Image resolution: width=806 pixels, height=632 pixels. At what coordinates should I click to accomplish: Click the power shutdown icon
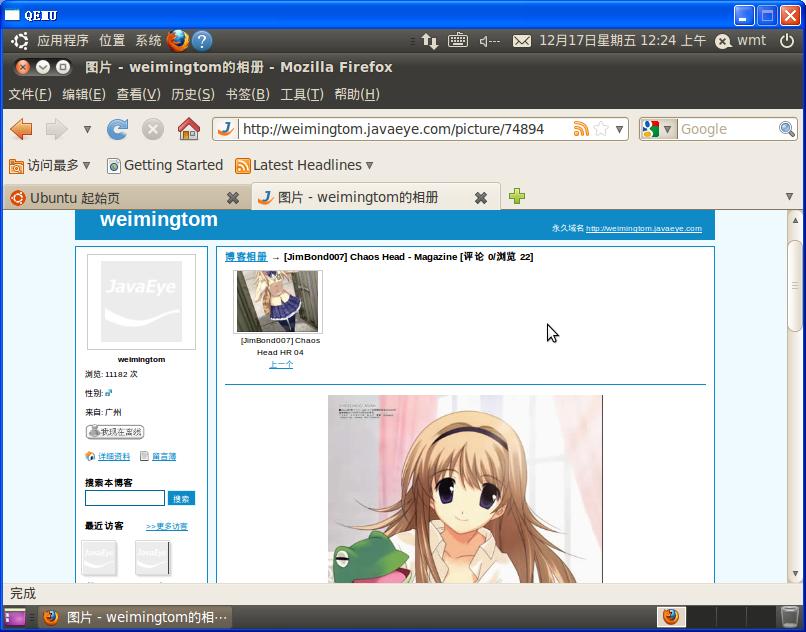click(787, 41)
